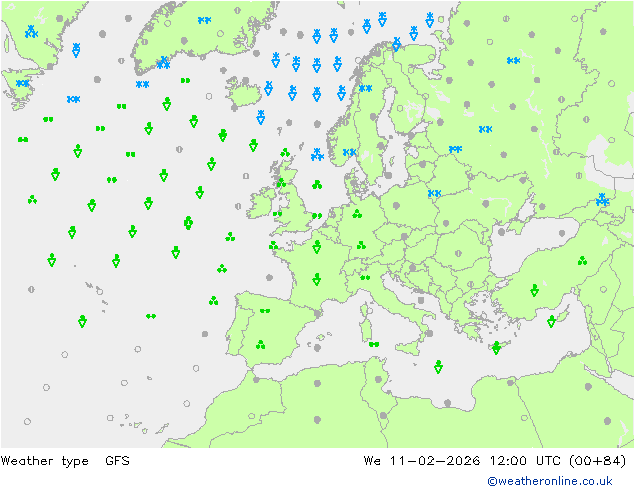Click the rain shower symbol over central Turkey
The image size is (634, 490).
click(x=535, y=290)
